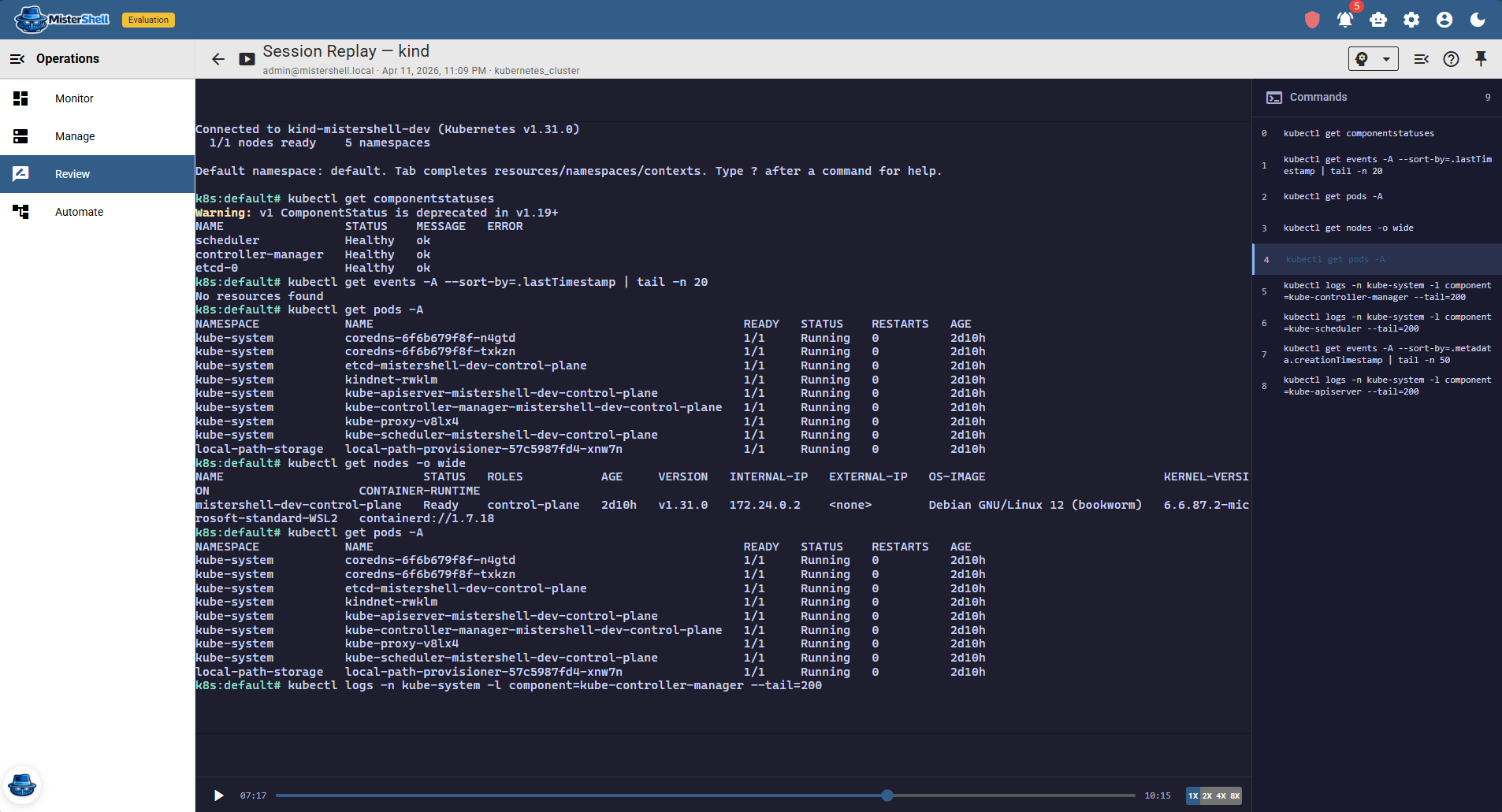1502x812 pixels.
Task: Expand the lightbulb dropdown button
Action: (1373, 59)
